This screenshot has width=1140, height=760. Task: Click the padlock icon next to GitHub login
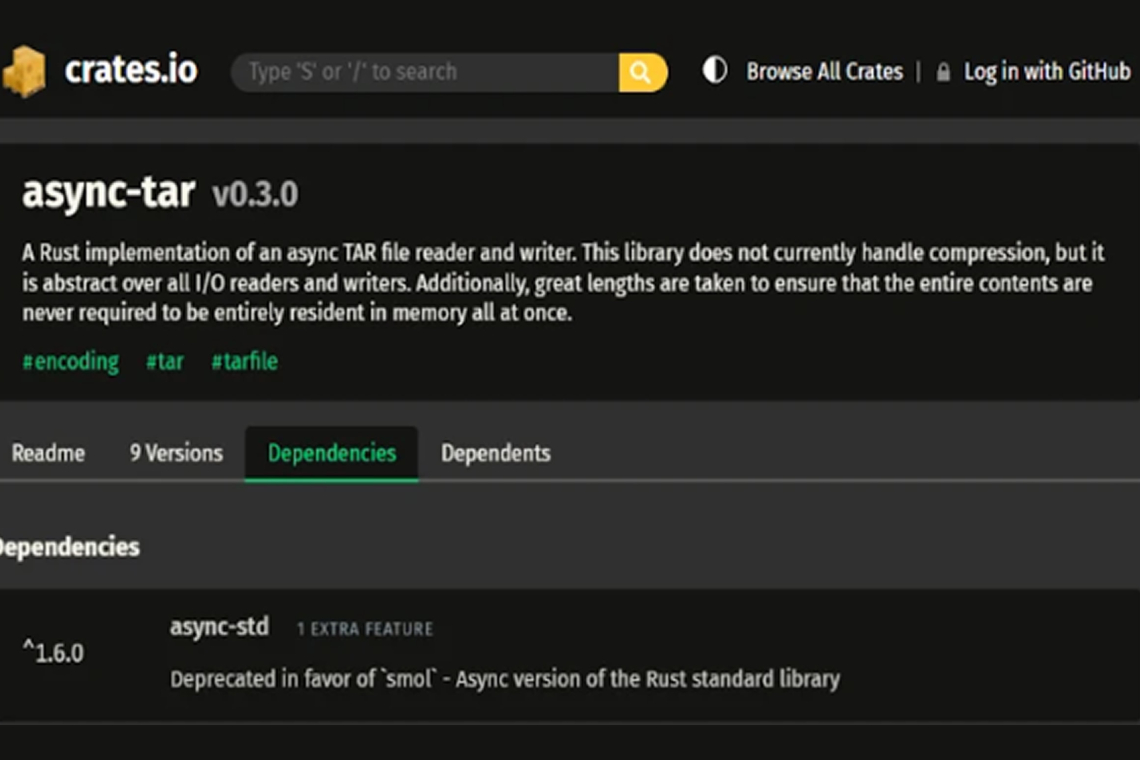pos(941,71)
